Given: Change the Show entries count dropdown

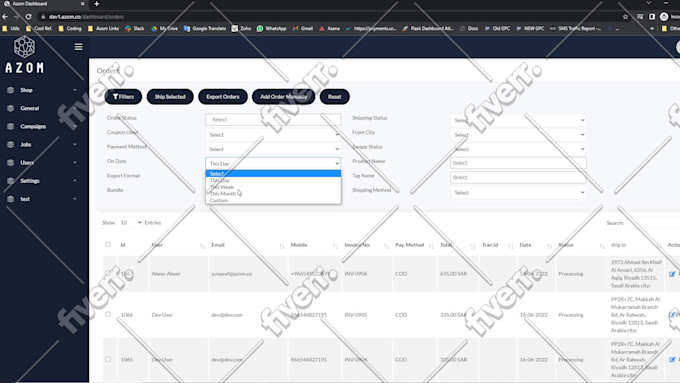Looking at the screenshot, I should (130, 223).
